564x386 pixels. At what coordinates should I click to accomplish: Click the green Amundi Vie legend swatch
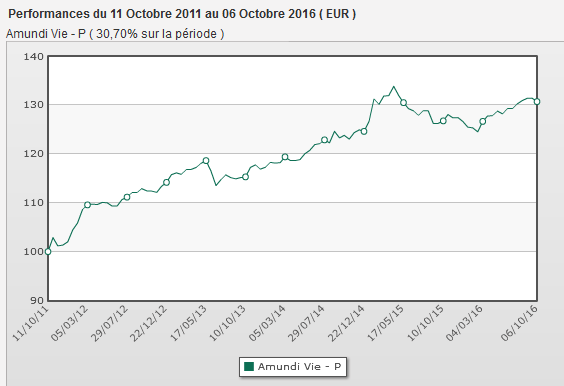(249, 367)
